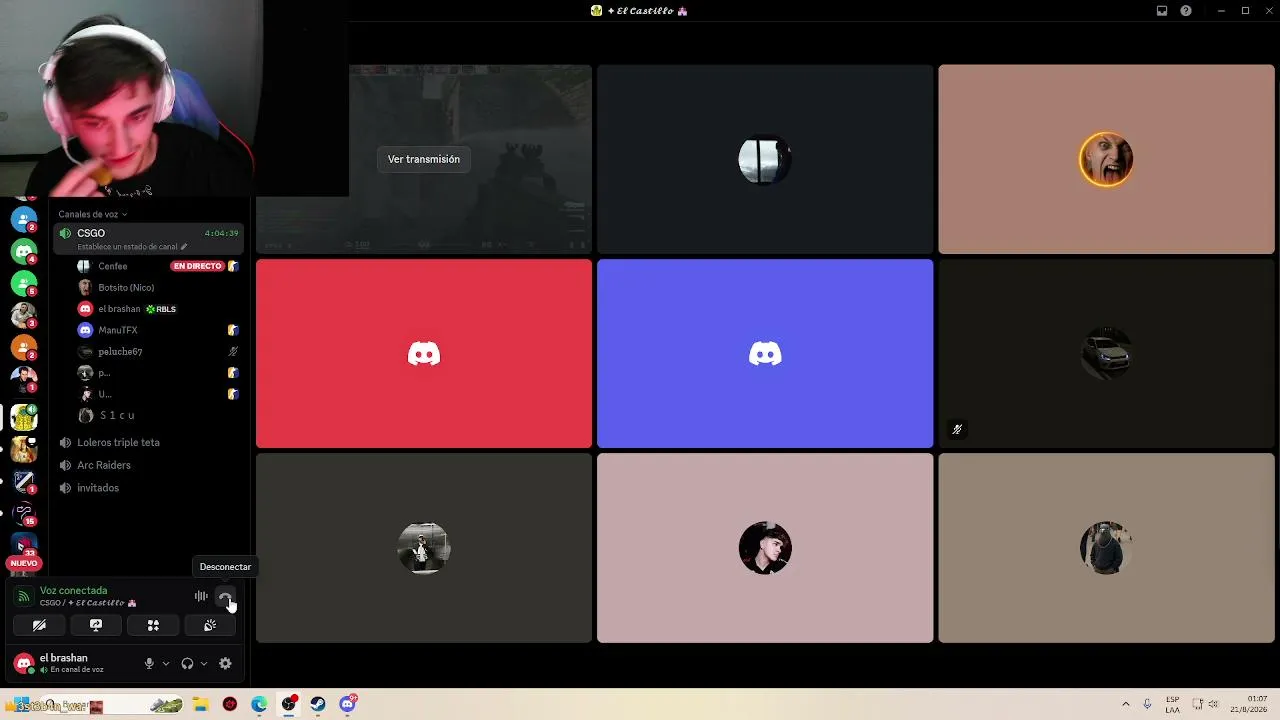Select user Cenfee in voice list
This screenshot has width=1280, height=720.
[x=112, y=266]
